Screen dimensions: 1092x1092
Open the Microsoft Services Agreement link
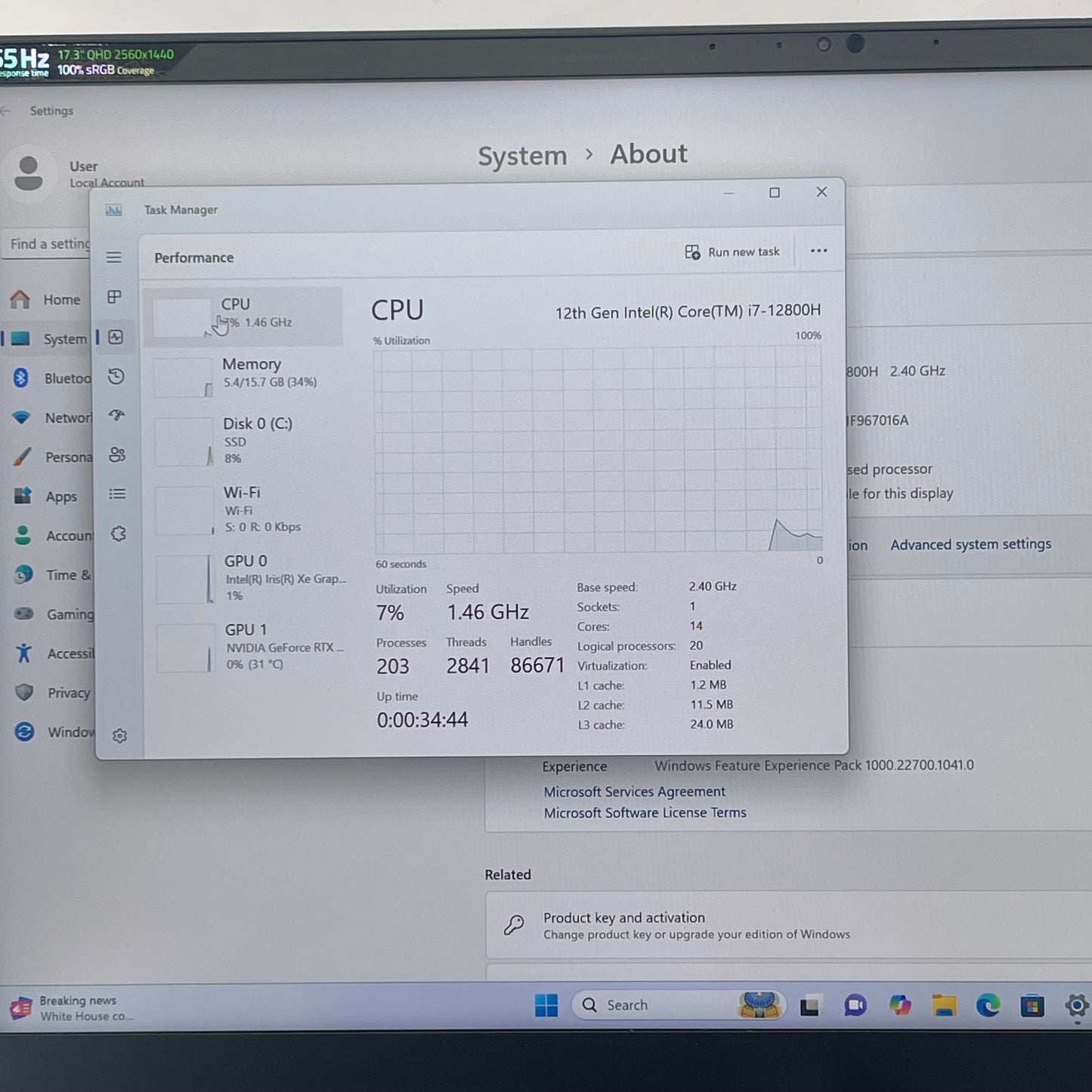tap(634, 791)
